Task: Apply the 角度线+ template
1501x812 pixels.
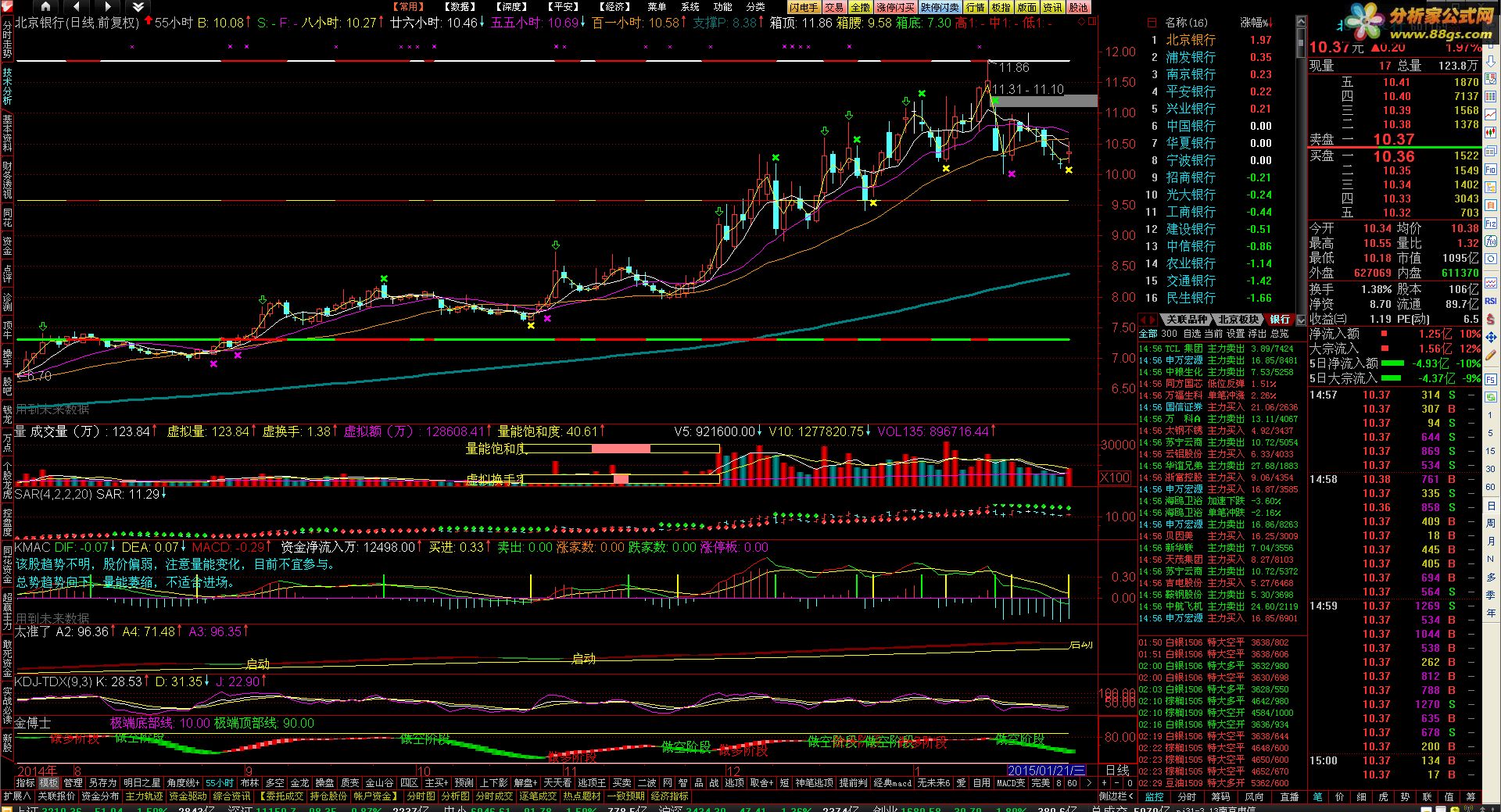Action: coord(184,782)
